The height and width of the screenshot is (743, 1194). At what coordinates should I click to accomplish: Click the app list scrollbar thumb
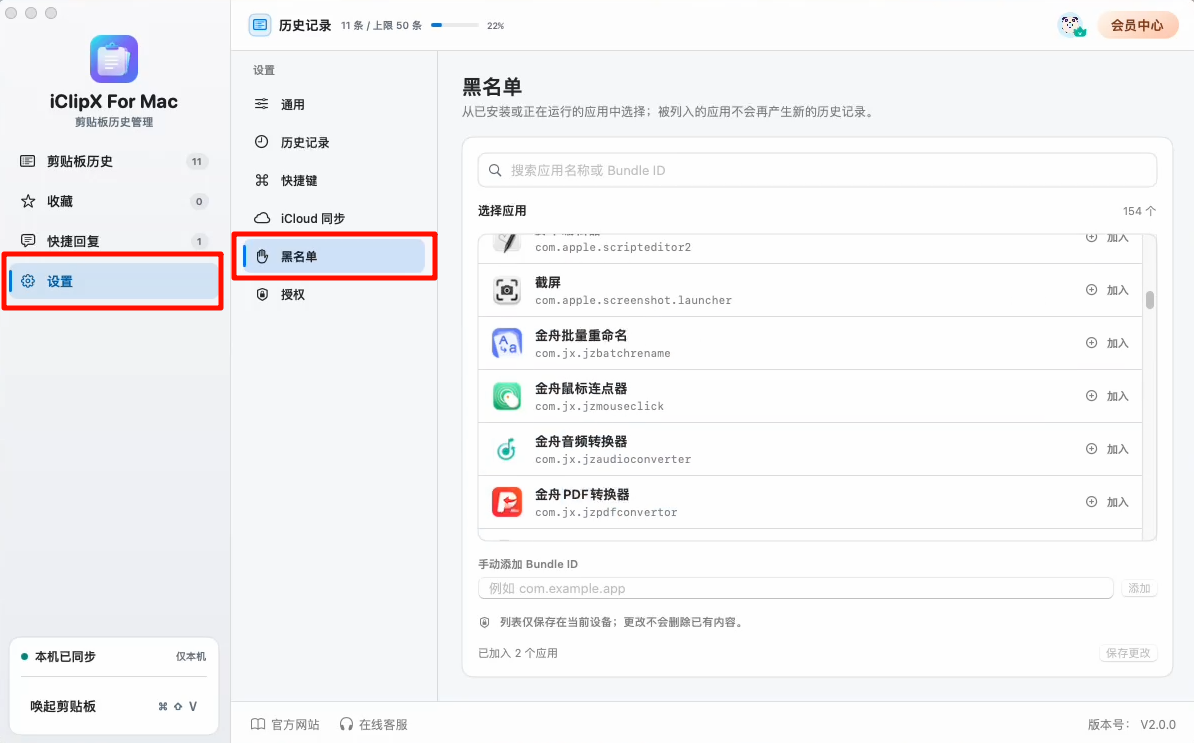point(1150,300)
